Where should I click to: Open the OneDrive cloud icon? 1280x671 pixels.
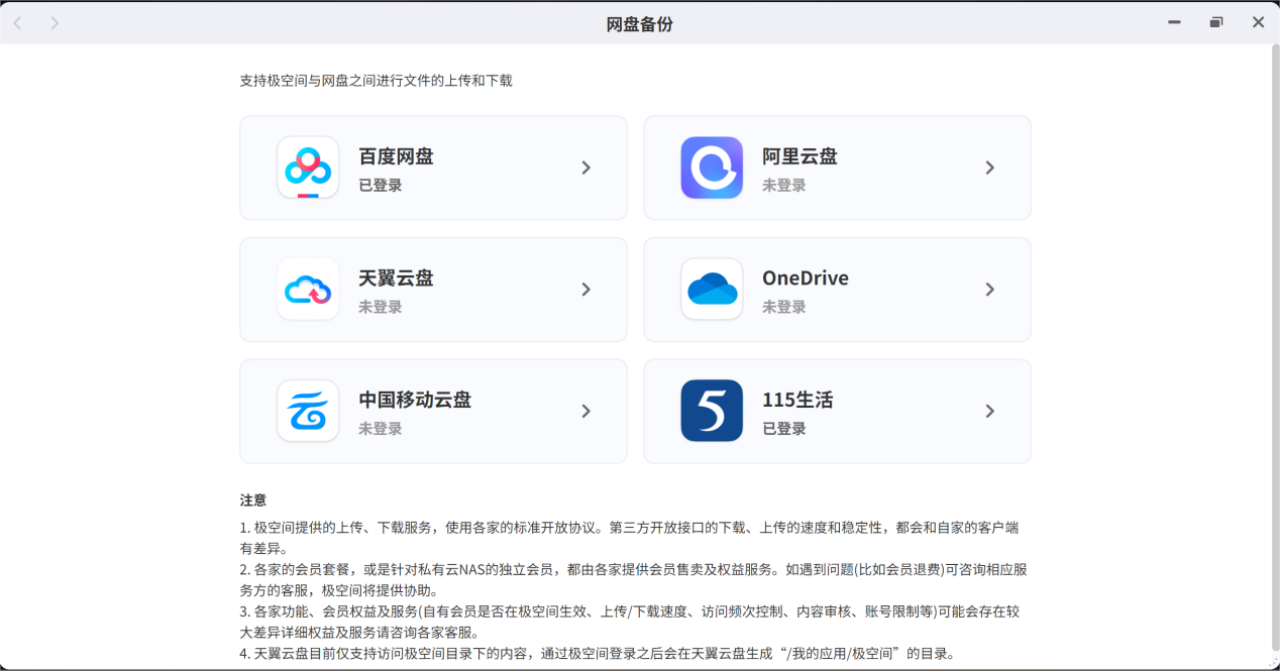coord(712,289)
